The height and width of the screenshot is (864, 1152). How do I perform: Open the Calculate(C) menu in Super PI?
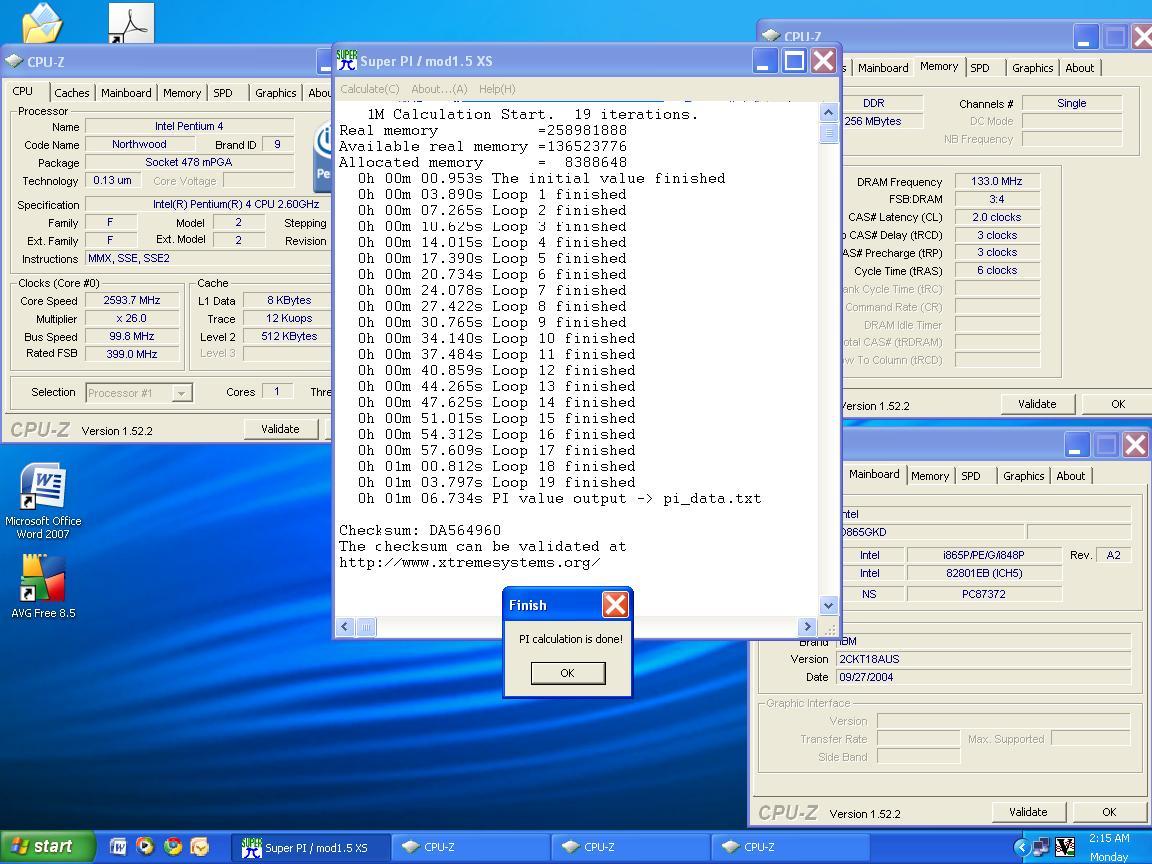370,89
